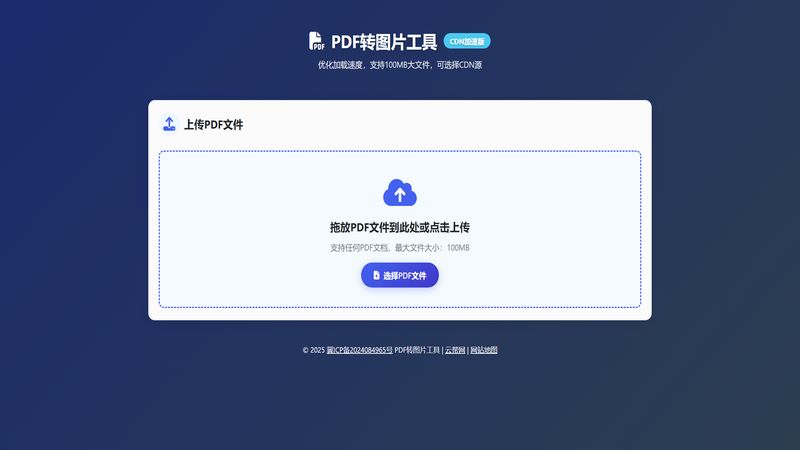The image size is (800, 450).
Task: Click the 100MB file size limit text
Action: (458, 248)
